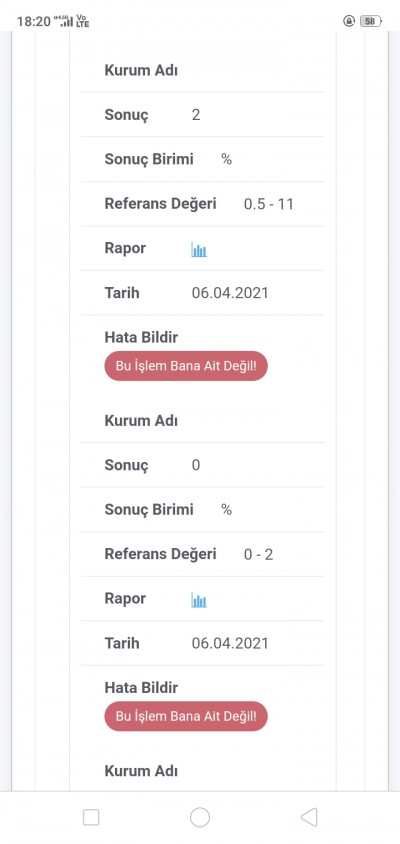
Task: Tap the bottommost Kurum Adı row
Action: pos(202,771)
